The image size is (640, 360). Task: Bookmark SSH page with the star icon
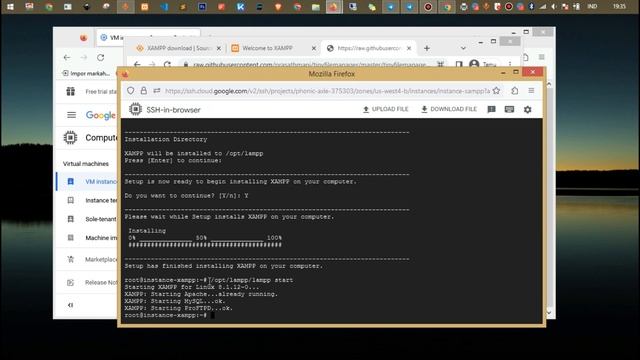(496, 91)
